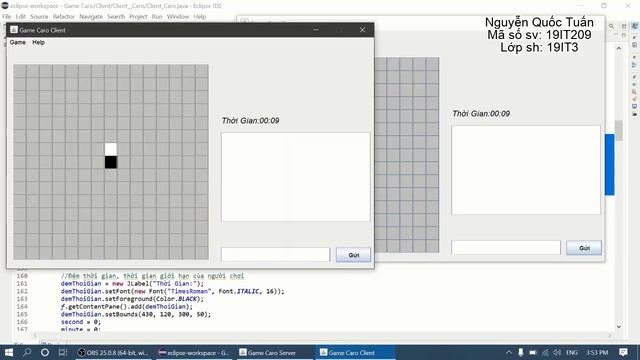The width and height of the screenshot is (640, 360).
Task: Click the black piece cell on Caro board
Action: (x=111, y=162)
